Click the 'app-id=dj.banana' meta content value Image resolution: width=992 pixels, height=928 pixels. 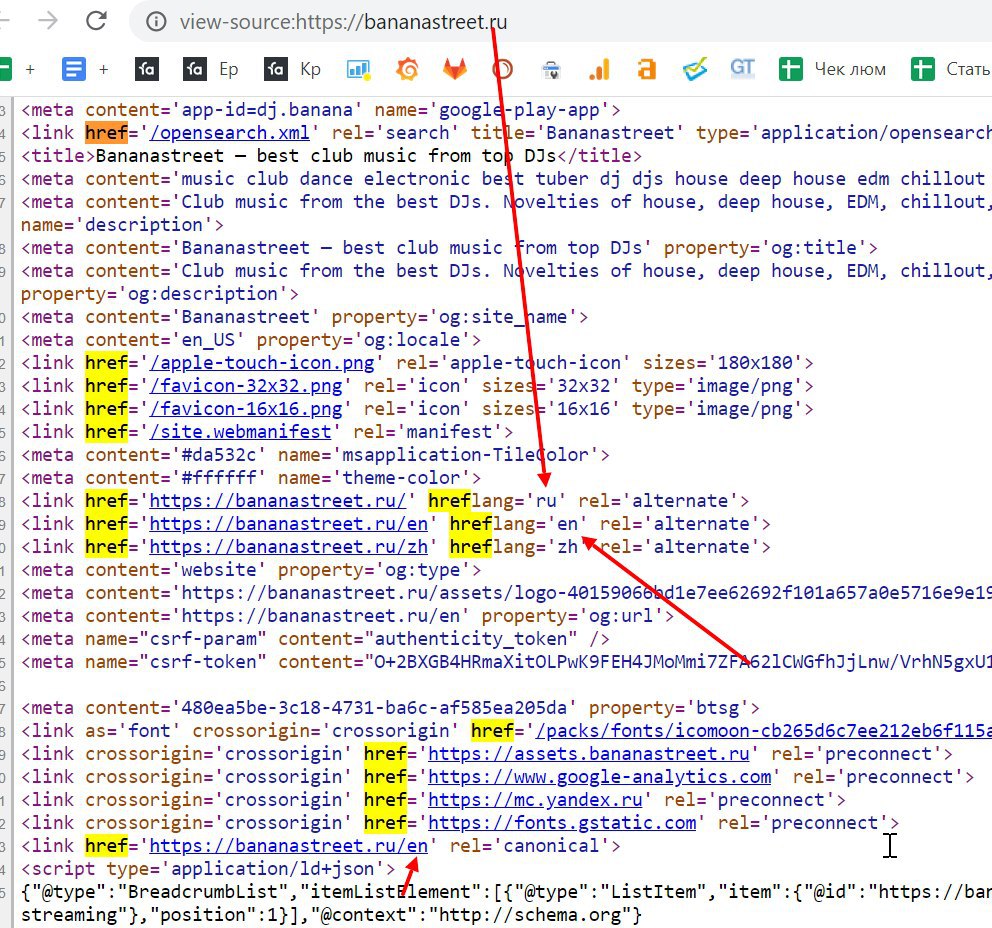267,110
